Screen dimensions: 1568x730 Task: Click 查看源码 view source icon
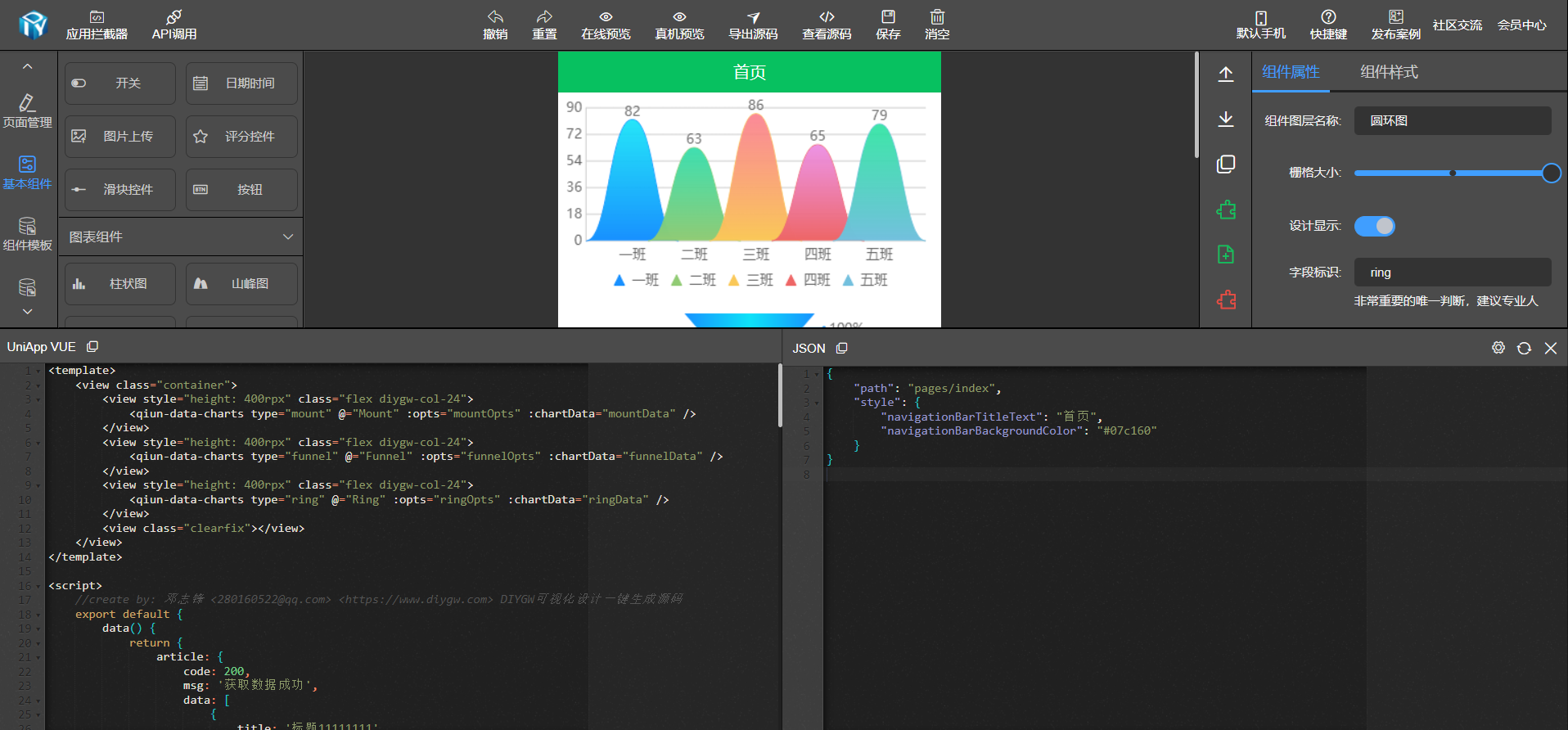pyautogui.click(x=827, y=25)
